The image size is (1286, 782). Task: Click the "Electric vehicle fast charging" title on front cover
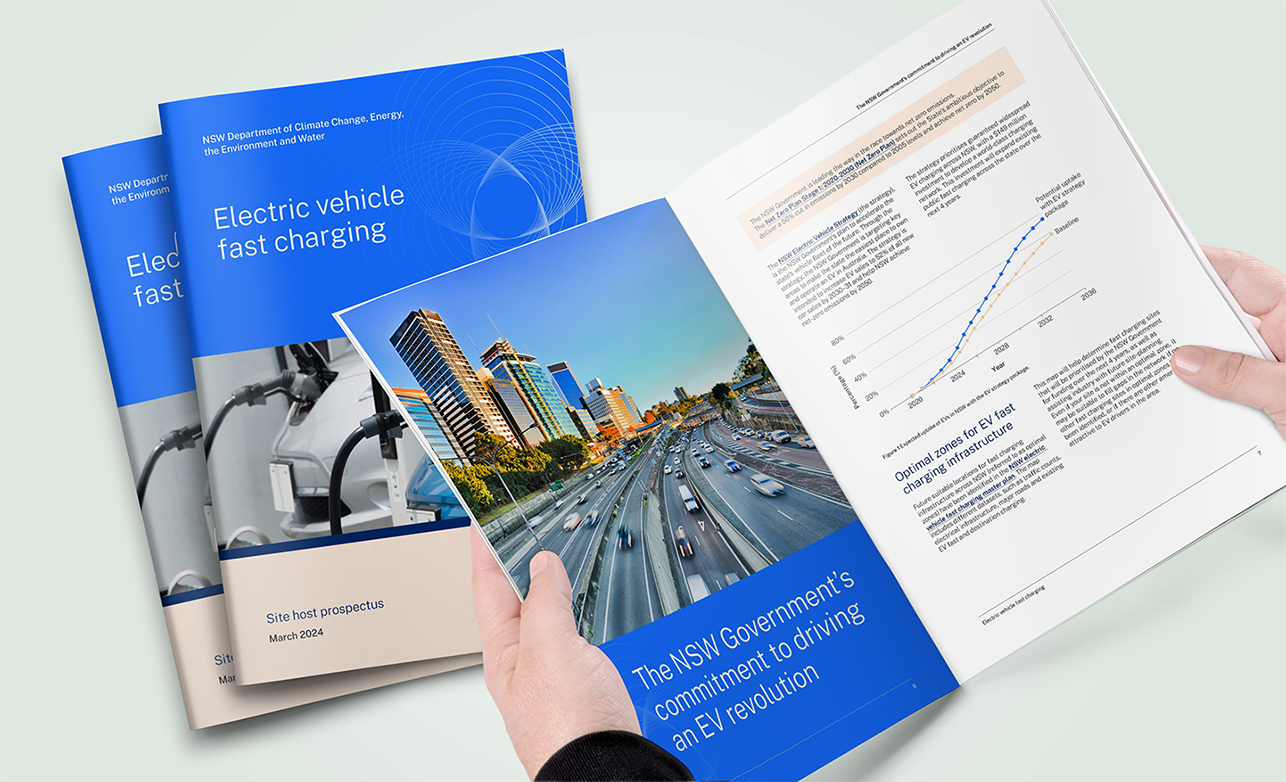[309, 221]
